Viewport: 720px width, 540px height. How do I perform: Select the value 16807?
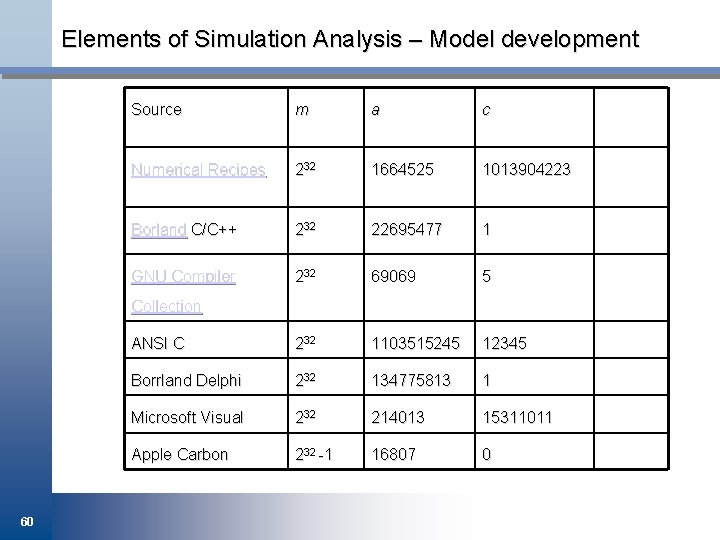pos(394,455)
